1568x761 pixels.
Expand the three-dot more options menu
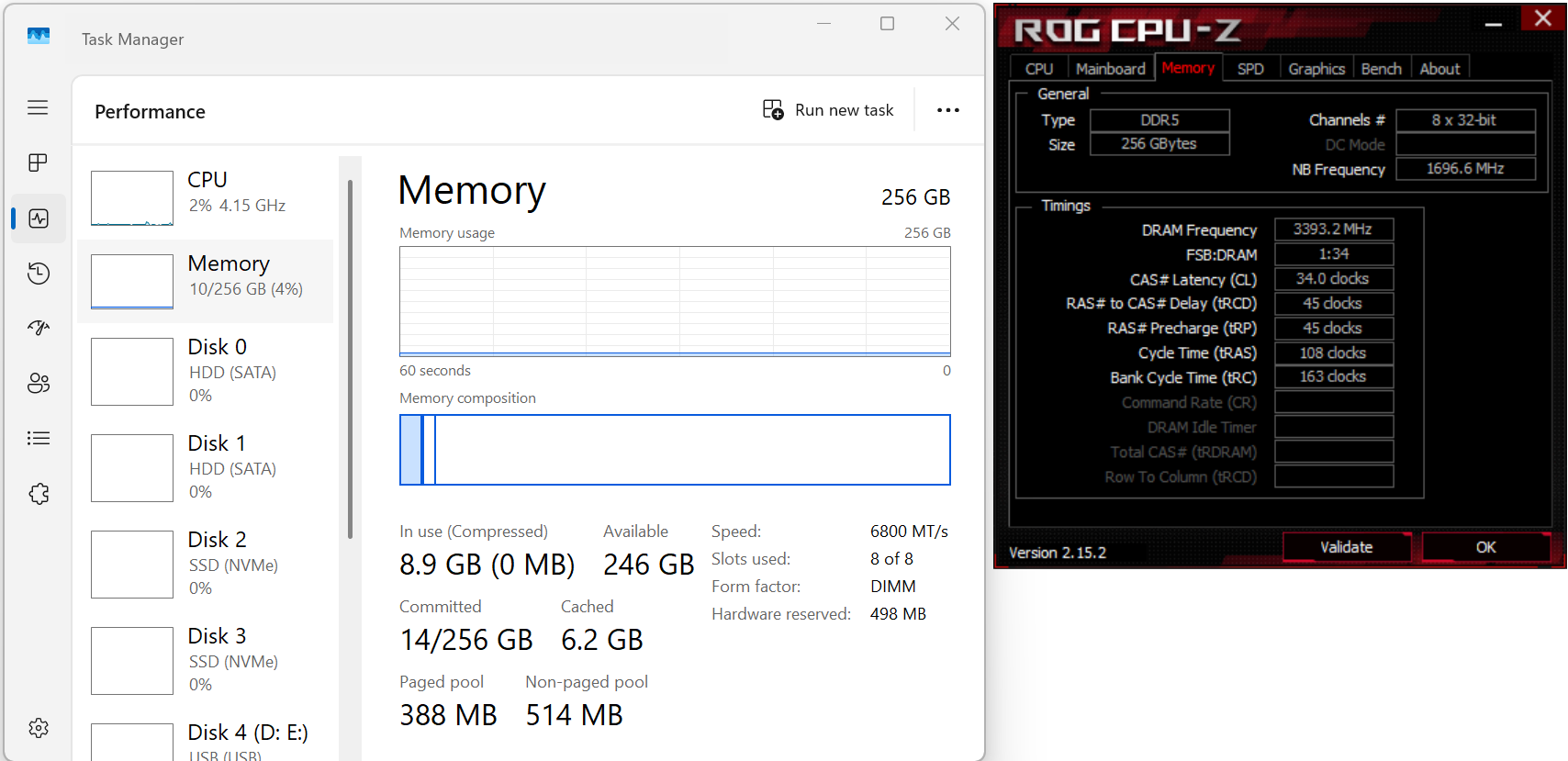[x=947, y=110]
